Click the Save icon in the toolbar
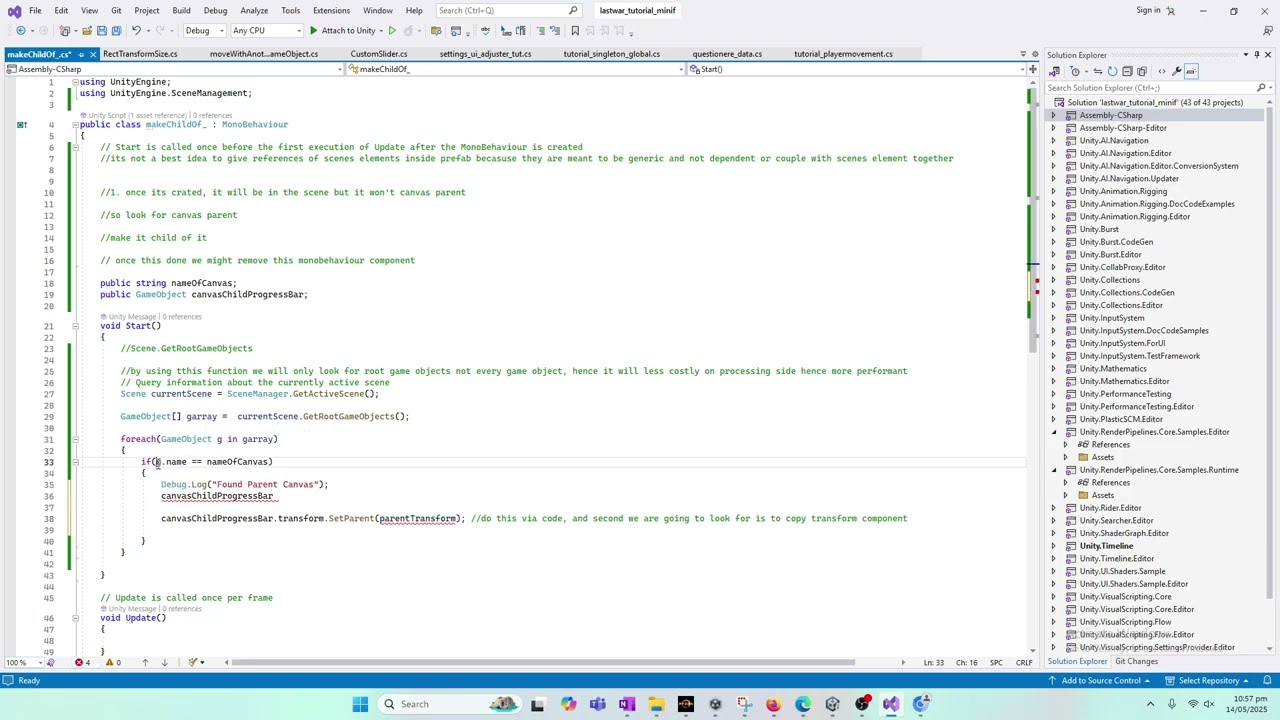The width and height of the screenshot is (1280, 720). (x=101, y=31)
